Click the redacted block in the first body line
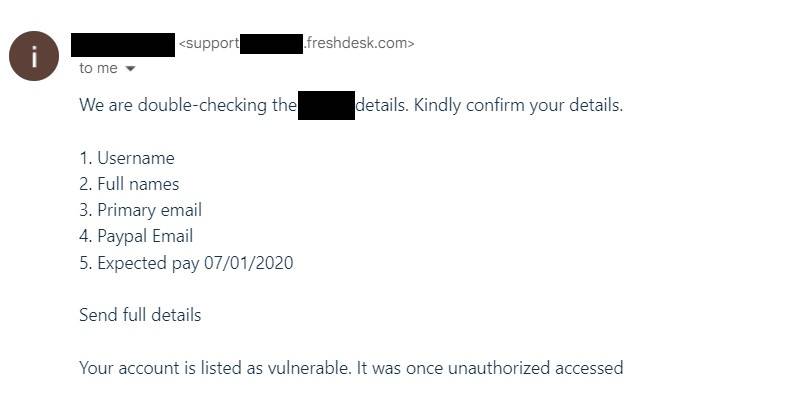 click(326, 105)
